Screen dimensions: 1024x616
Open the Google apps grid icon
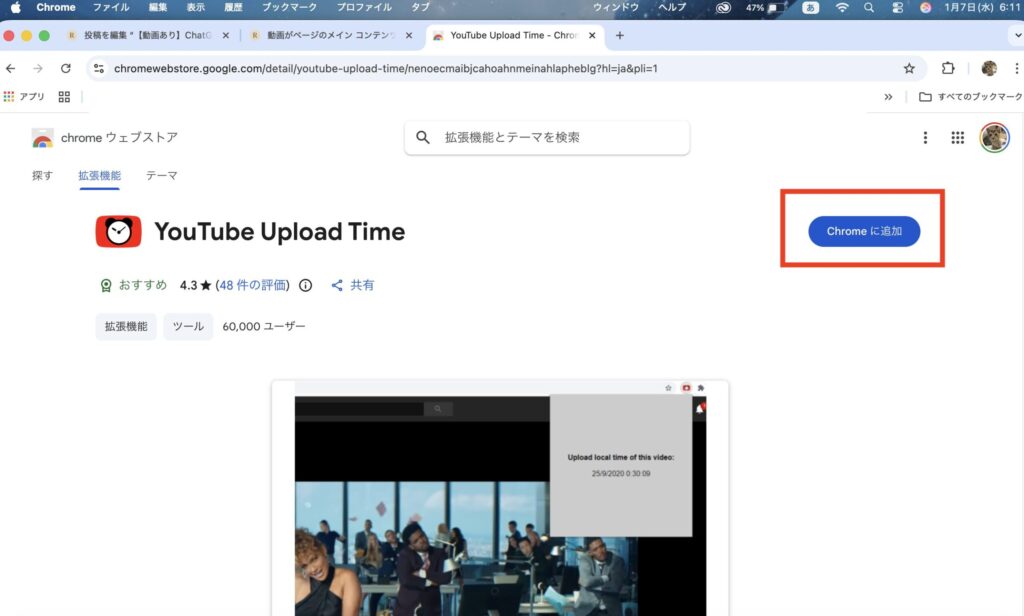coord(957,138)
